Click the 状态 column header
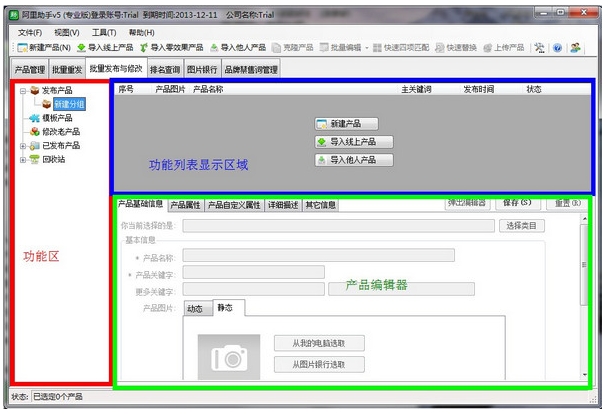Viewport: 609px width, 414px height. pos(534,89)
